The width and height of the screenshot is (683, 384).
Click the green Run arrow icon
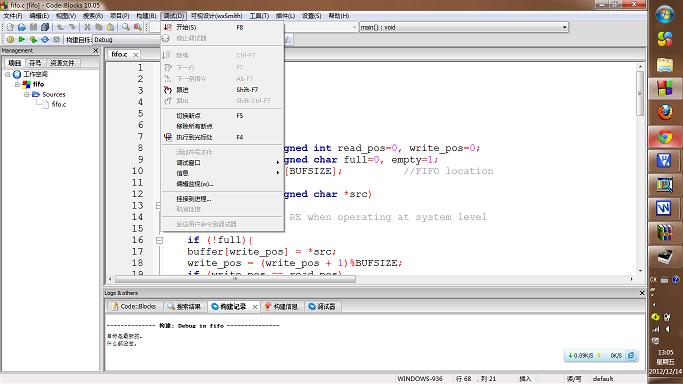pyautogui.click(x=22, y=40)
